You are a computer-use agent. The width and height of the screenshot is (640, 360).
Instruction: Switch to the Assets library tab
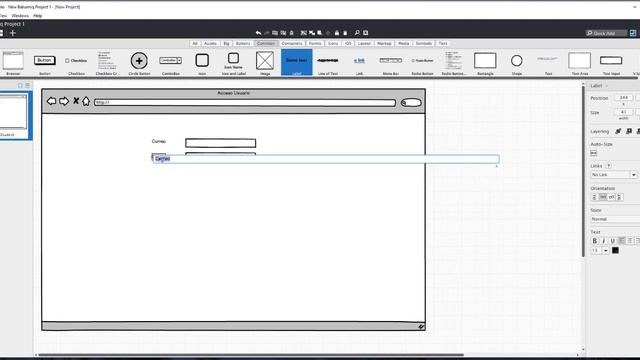(x=210, y=43)
